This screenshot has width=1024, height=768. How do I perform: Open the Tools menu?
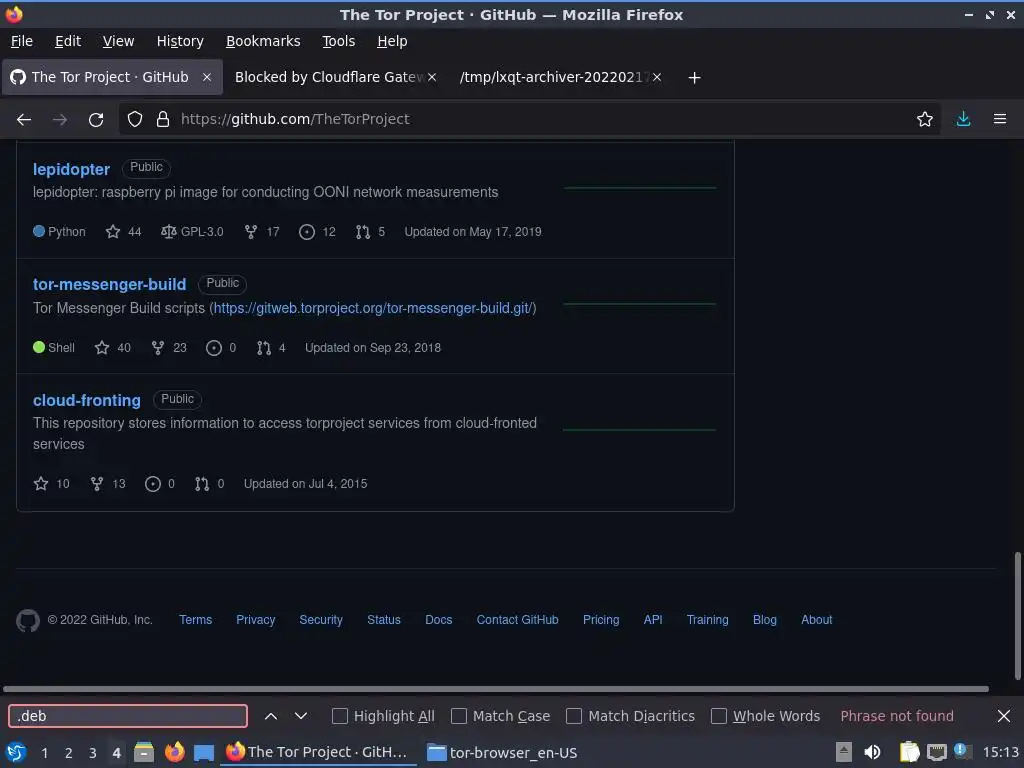[338, 41]
